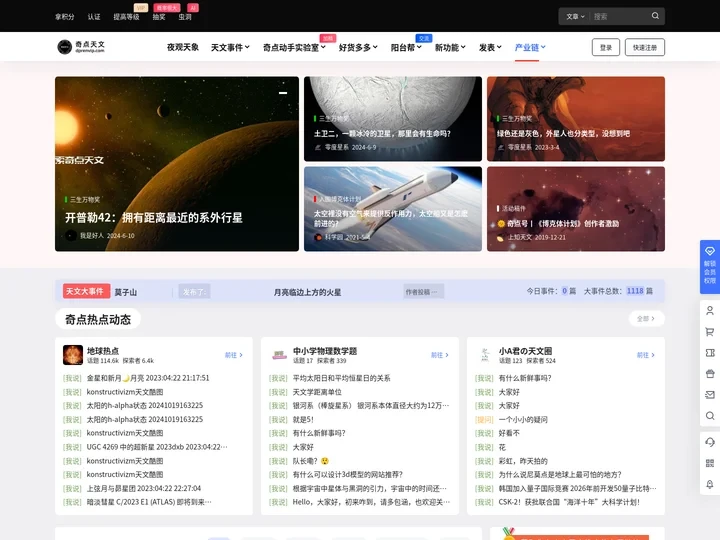Open the customer service headset icon

point(709,442)
